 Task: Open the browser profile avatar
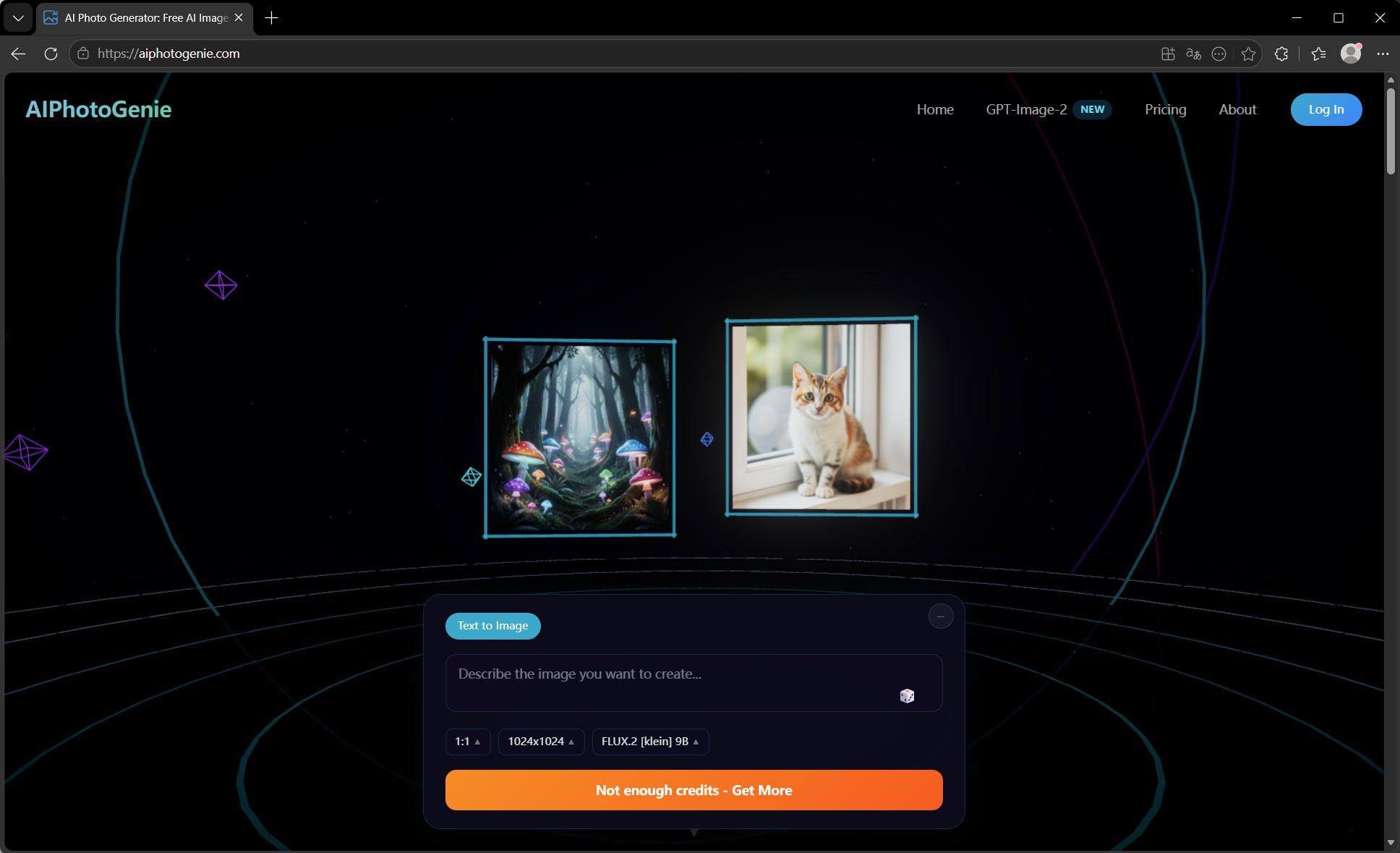click(1351, 53)
